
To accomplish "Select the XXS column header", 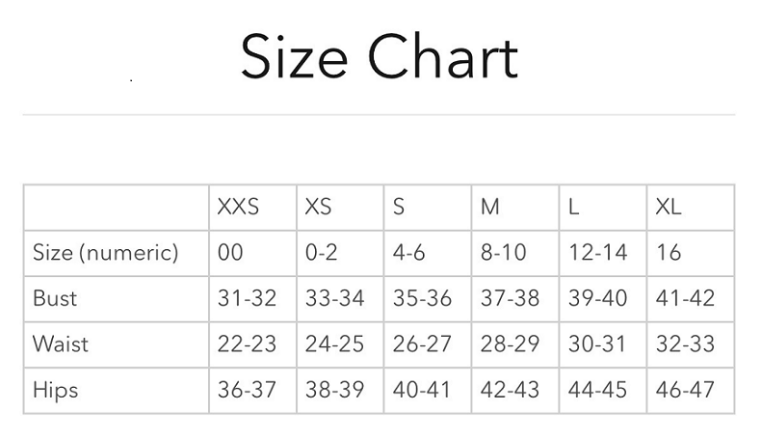I will (238, 207).
